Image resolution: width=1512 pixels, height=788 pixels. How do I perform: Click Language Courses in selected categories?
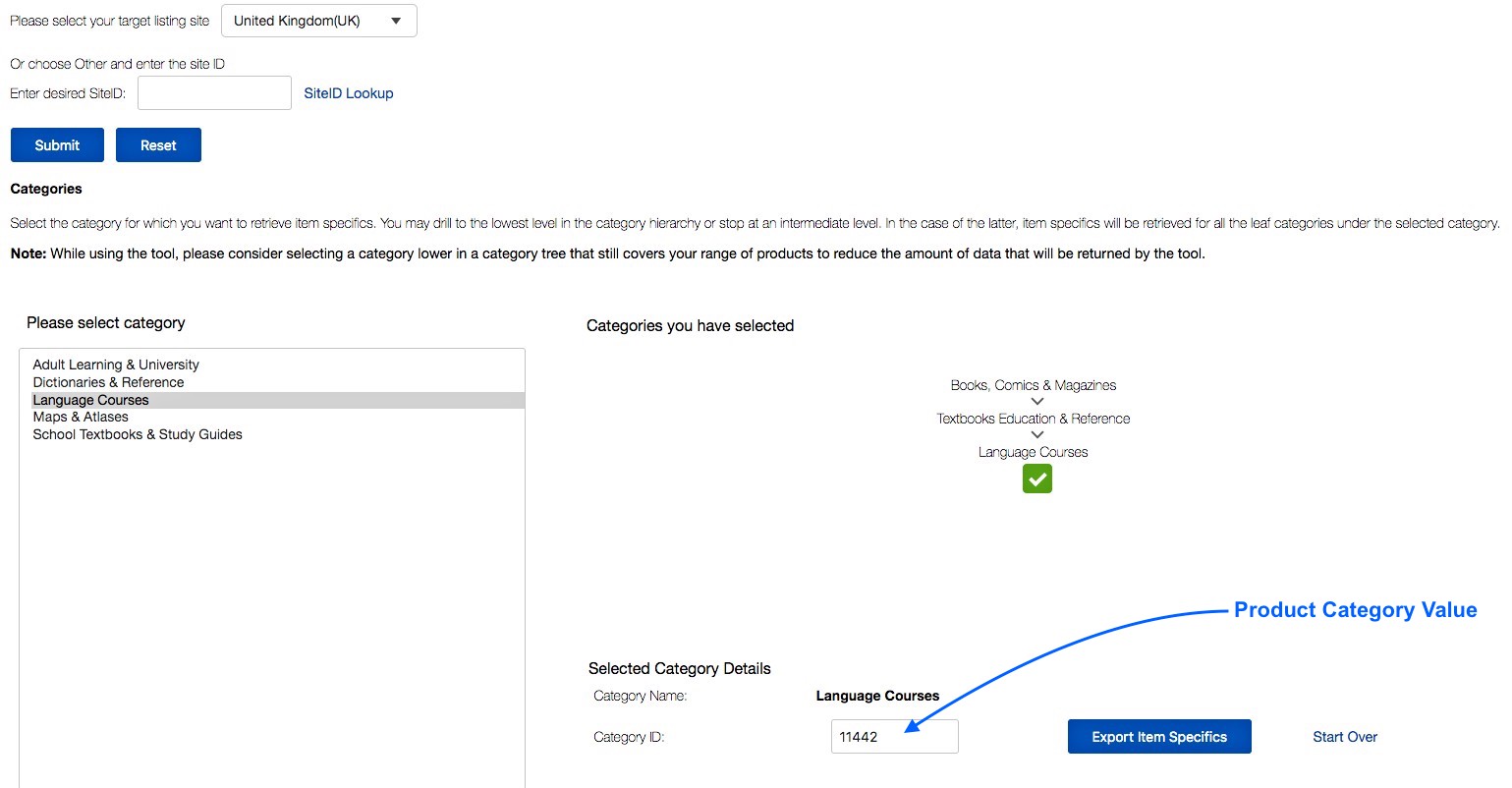pyautogui.click(x=1033, y=452)
